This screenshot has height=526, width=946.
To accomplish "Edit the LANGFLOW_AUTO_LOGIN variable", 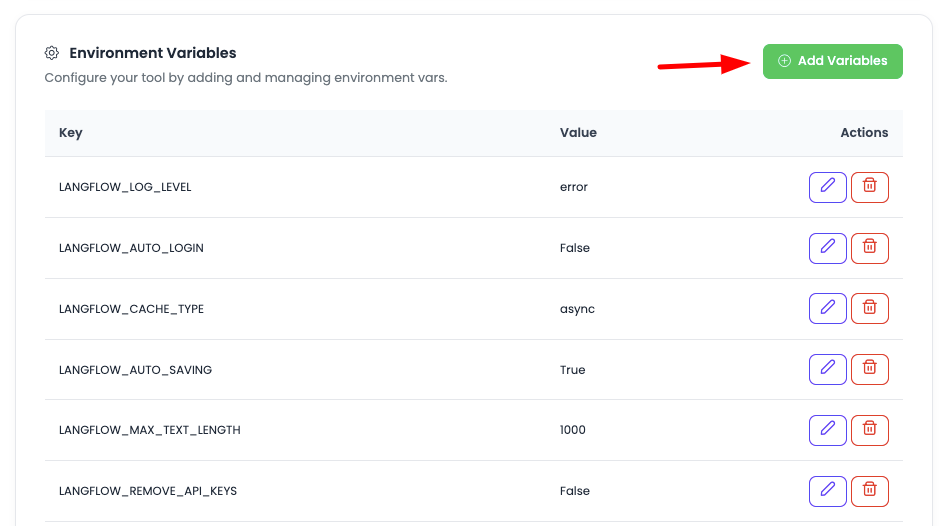I will coord(827,248).
